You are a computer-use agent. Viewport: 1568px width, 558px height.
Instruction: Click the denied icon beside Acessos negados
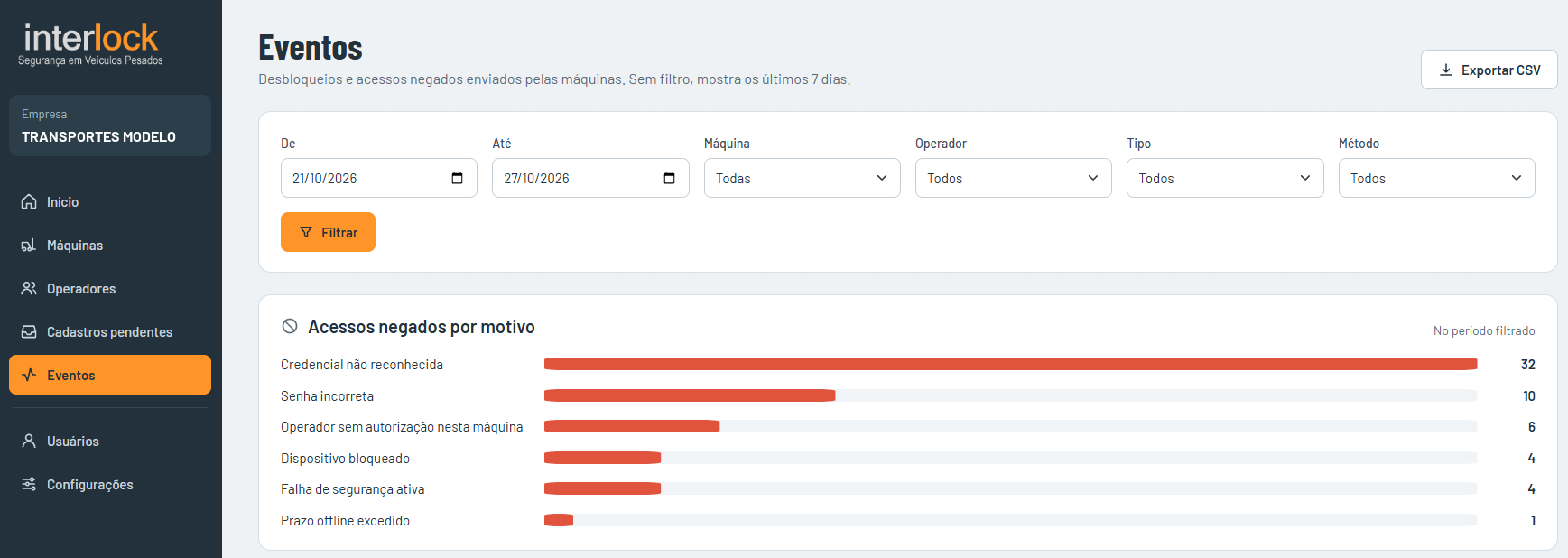(290, 326)
